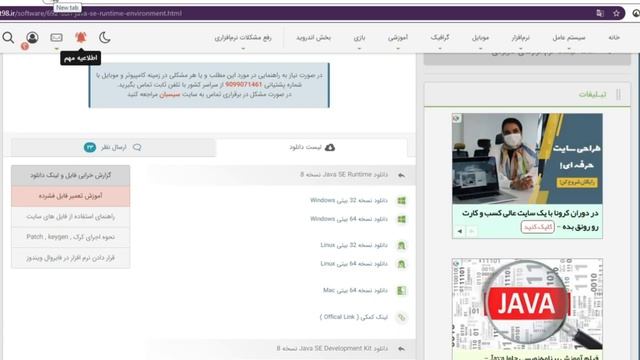Image resolution: width=640 pixels, height=360 pixels.
Task: Click the تبلیغات section header
Action: (x=592, y=95)
